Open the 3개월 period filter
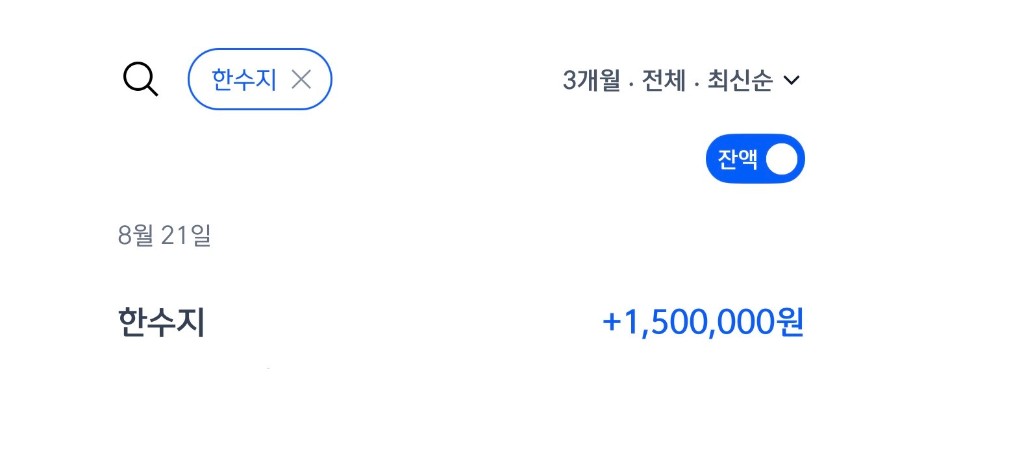Image resolution: width=1024 pixels, height=460 pixels. (591, 80)
